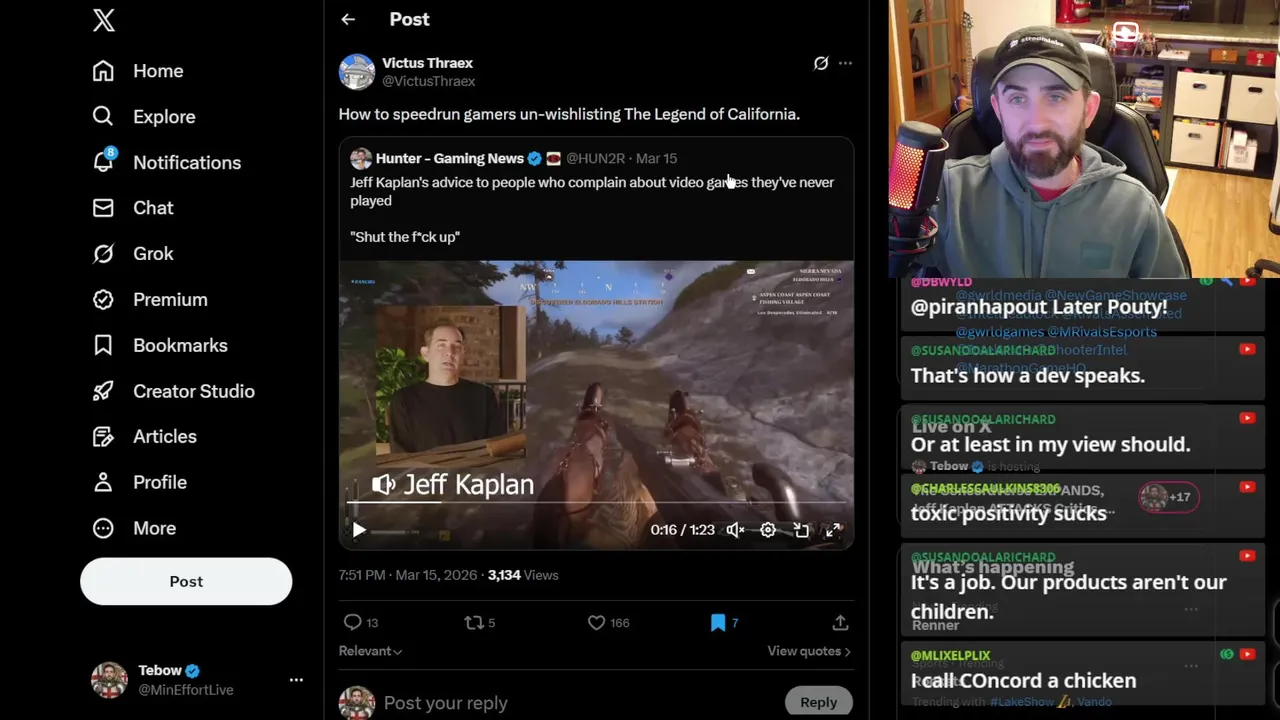The image size is (1280, 720).
Task: Seek using the video progress bar
Action: [x=596, y=504]
